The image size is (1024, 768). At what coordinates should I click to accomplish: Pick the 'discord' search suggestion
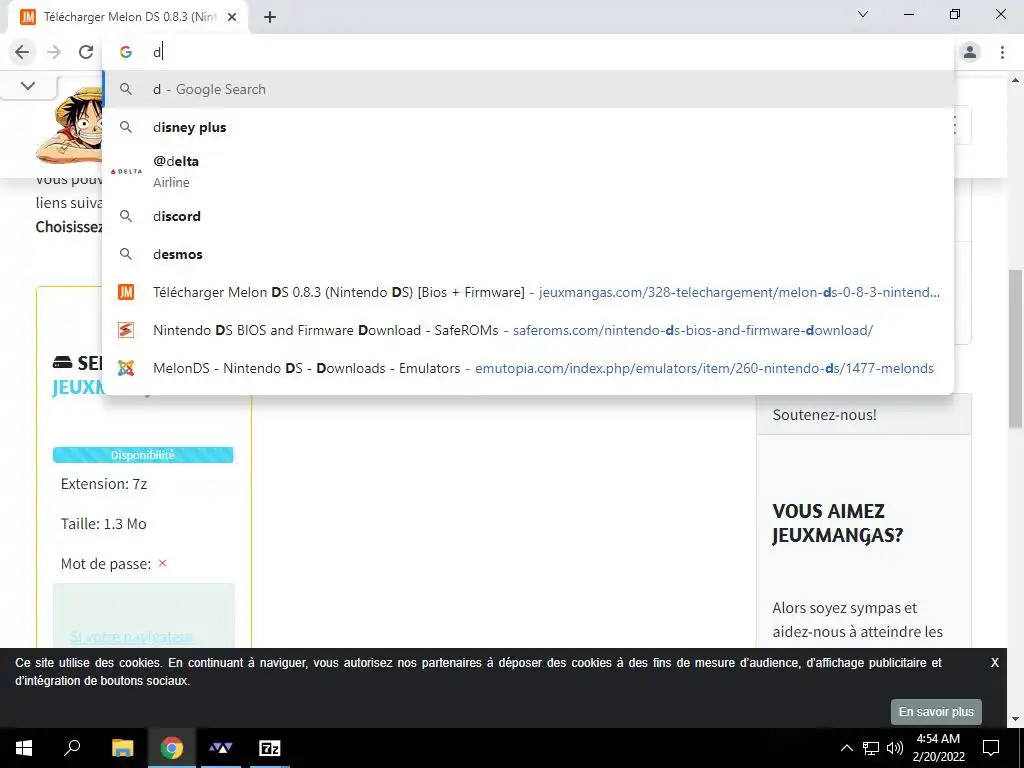click(x=528, y=216)
